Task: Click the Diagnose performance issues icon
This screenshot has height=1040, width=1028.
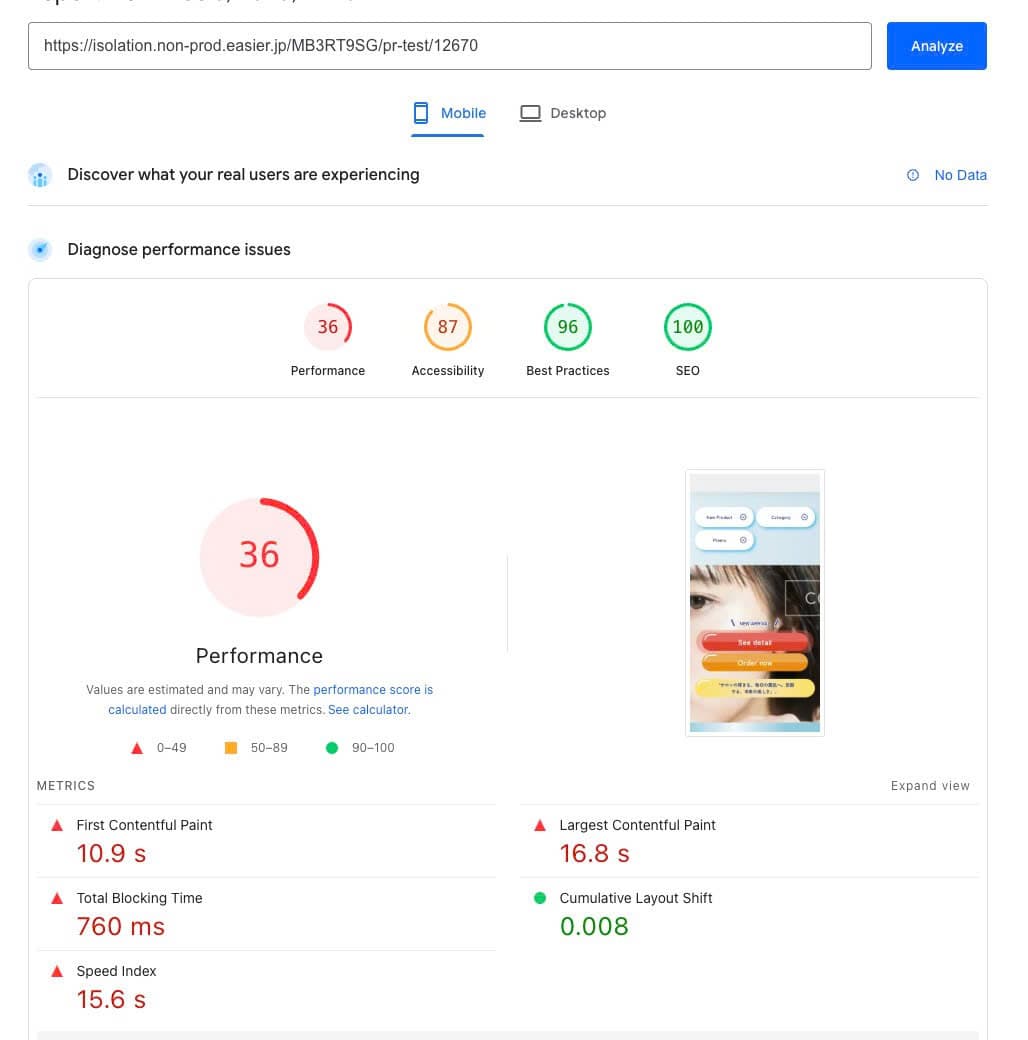Action: [40, 250]
